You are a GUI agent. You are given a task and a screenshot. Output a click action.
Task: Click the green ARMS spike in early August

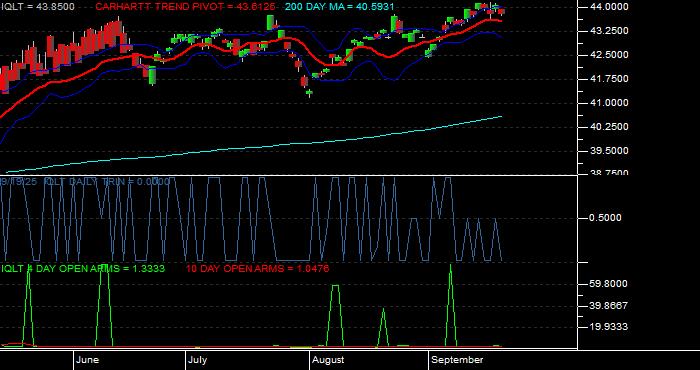click(x=335, y=315)
